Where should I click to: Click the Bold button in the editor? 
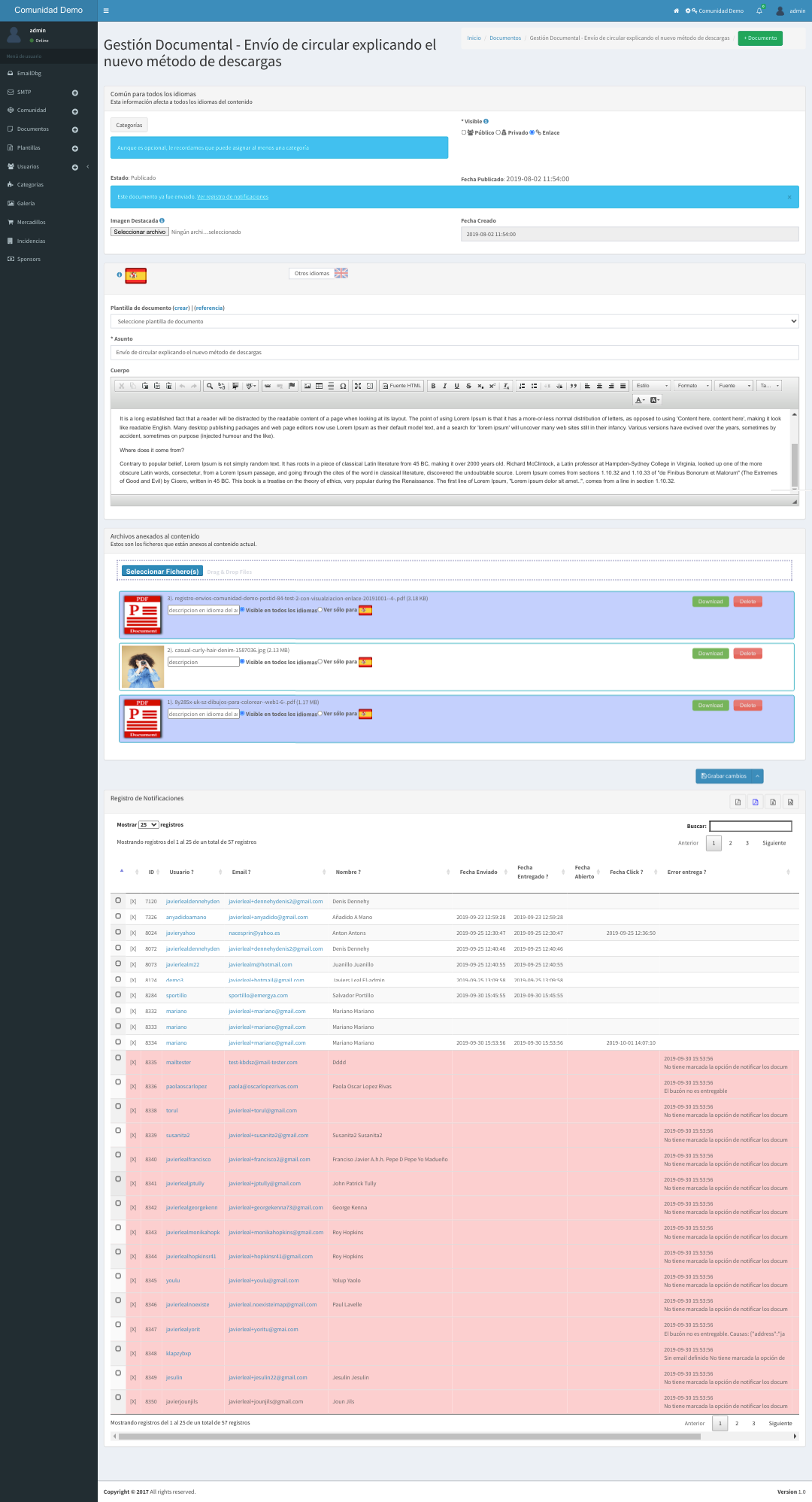(x=433, y=386)
